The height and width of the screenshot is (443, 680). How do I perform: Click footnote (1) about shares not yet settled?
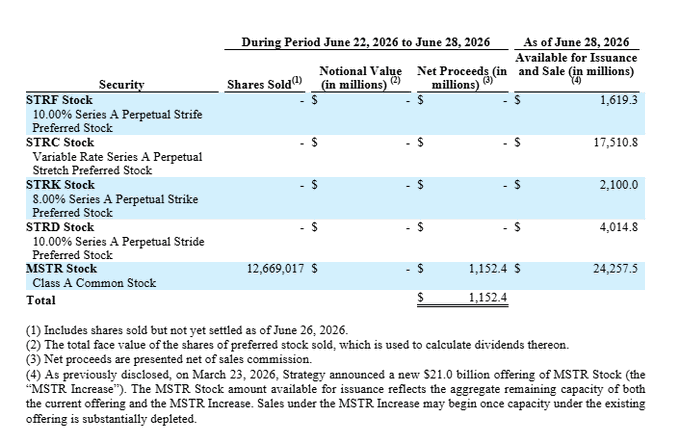pyautogui.click(x=187, y=330)
